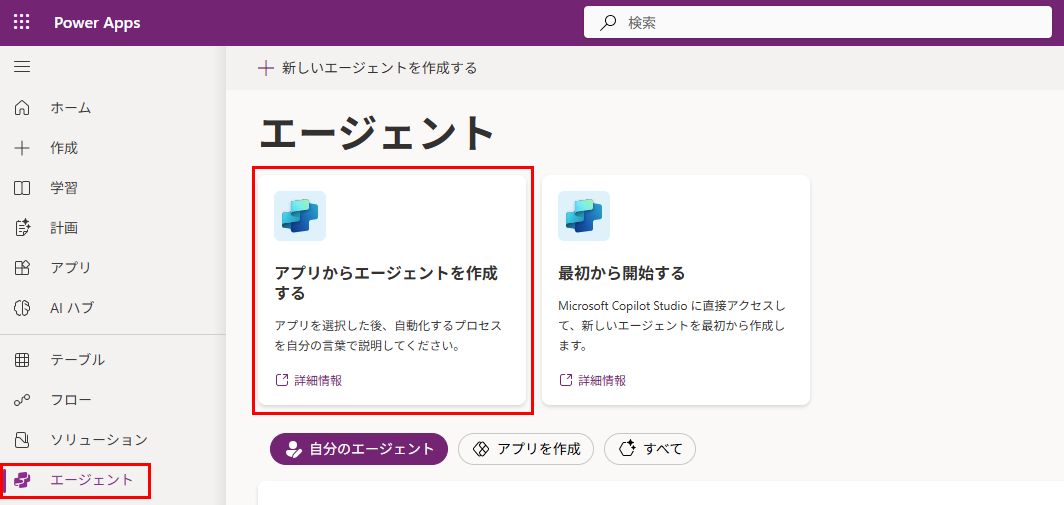The width and height of the screenshot is (1064, 505).
Task: Click the アプリ tiles icon
Action: (22, 268)
